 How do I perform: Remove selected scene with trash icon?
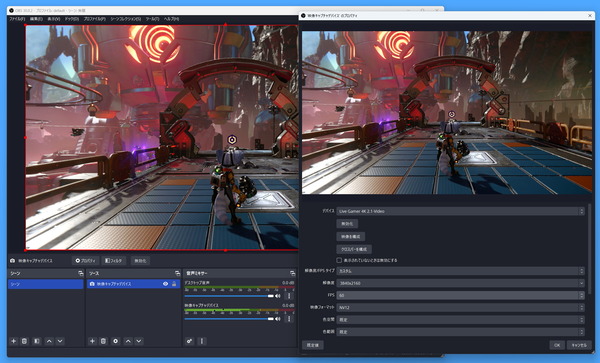[x=24, y=341]
